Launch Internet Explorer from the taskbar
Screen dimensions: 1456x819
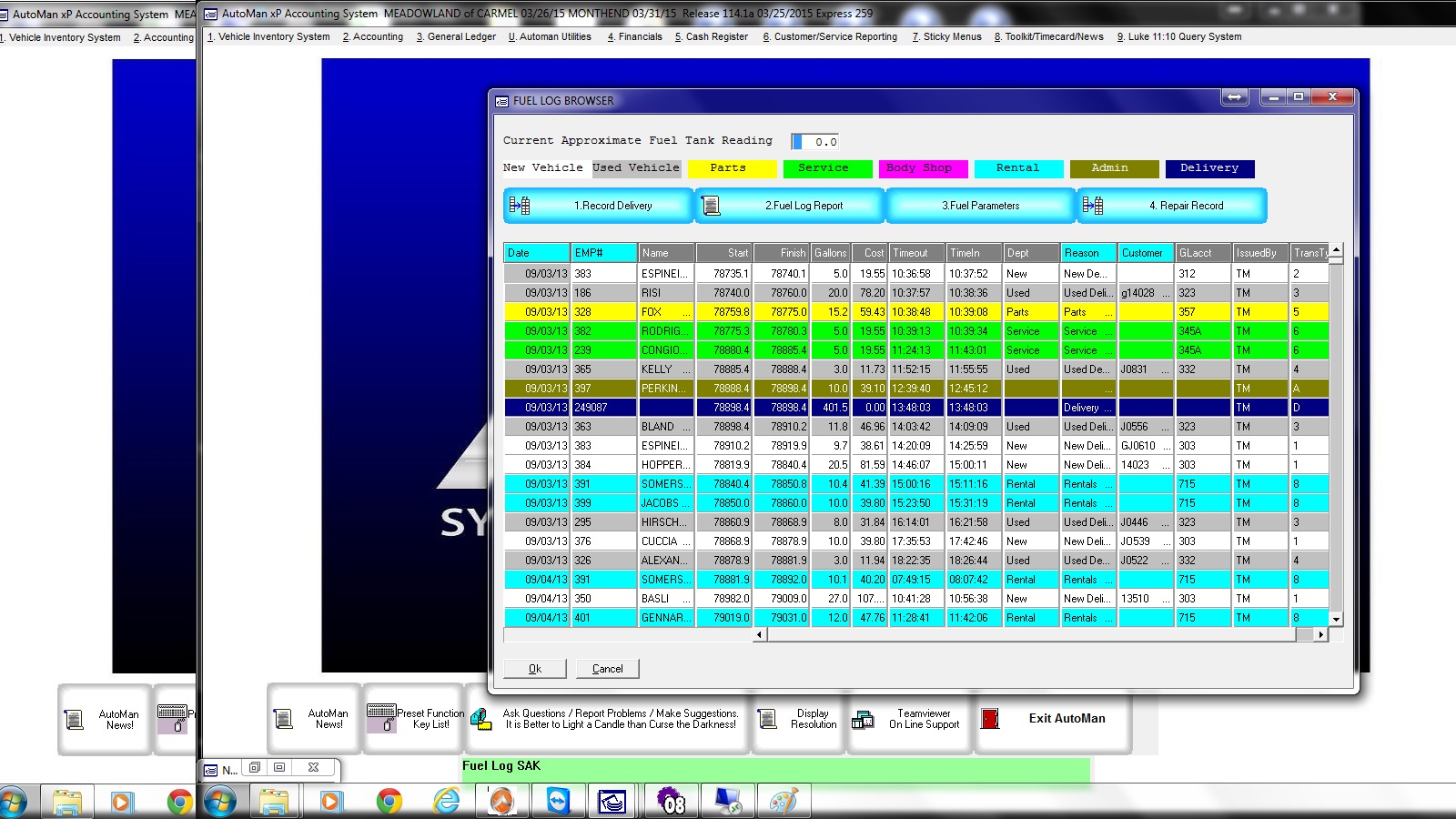pyautogui.click(x=446, y=801)
